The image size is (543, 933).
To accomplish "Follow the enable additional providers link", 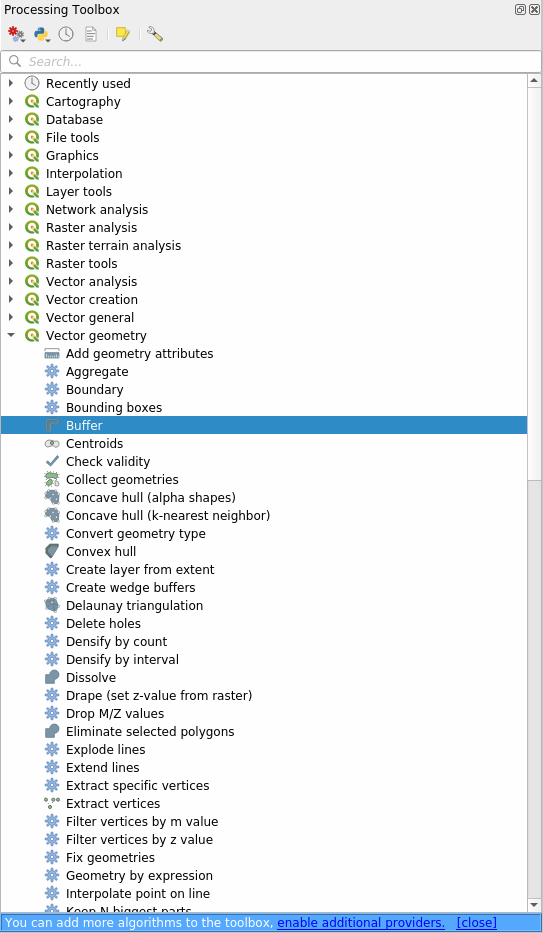I will click(x=360, y=923).
